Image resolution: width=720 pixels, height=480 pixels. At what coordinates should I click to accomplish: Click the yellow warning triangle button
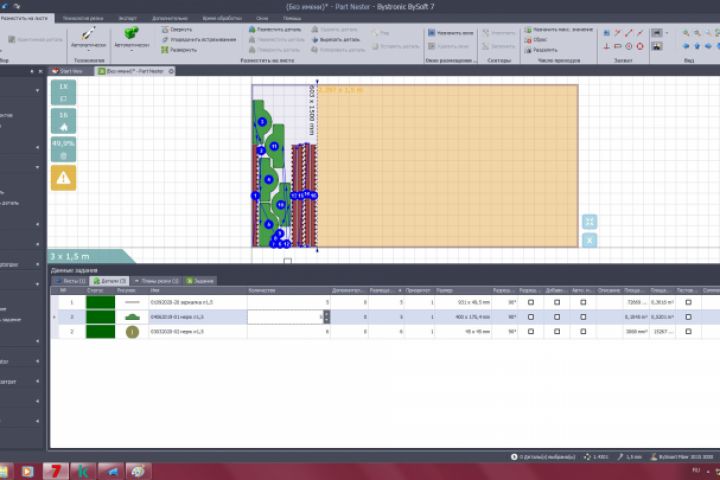click(x=63, y=178)
